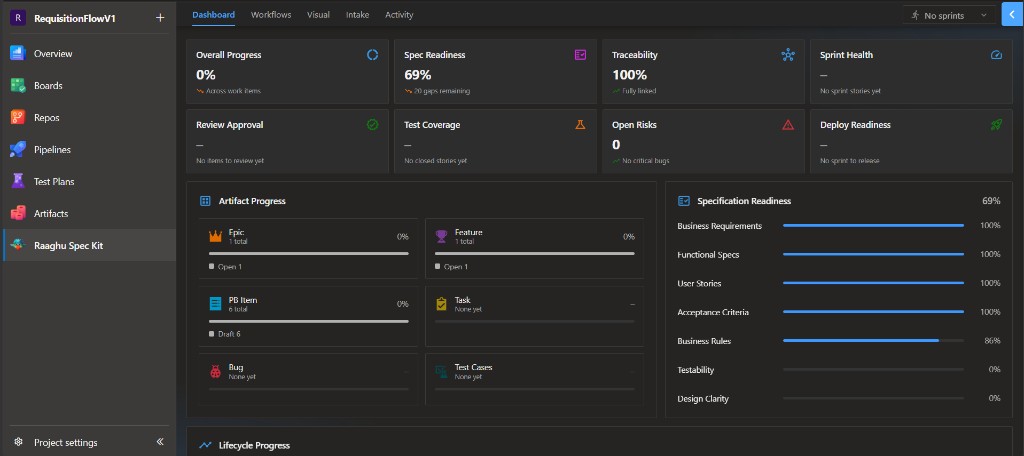Click the "Across work items" text
This screenshot has width=1024, height=456.
click(x=233, y=91)
